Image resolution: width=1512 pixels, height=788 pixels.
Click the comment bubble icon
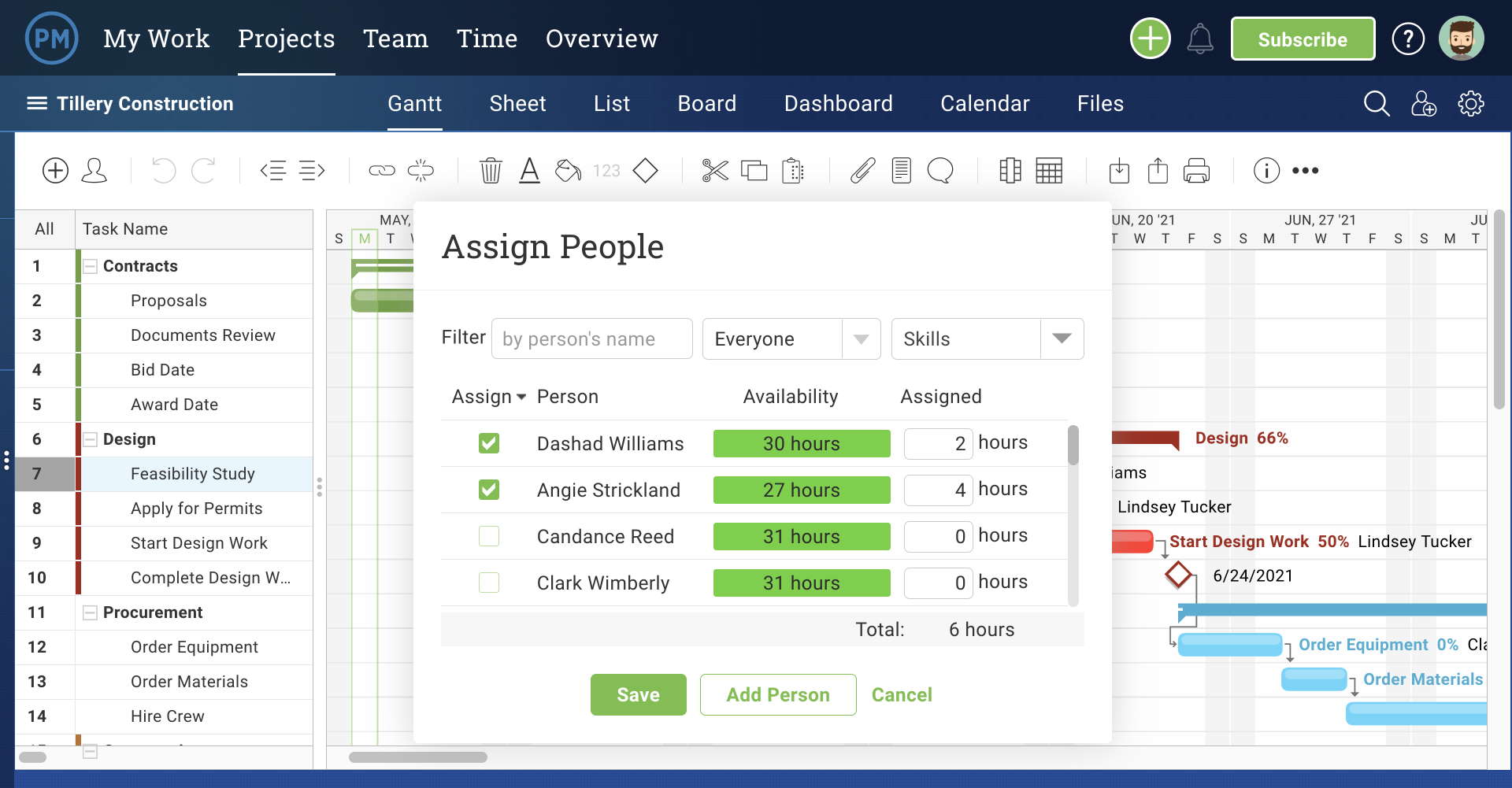(x=940, y=170)
